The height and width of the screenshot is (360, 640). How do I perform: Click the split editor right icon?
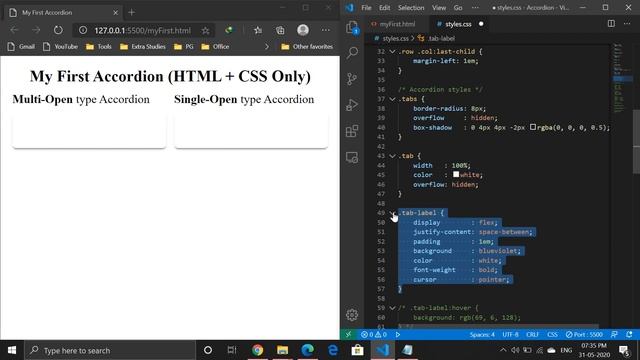coord(611,24)
